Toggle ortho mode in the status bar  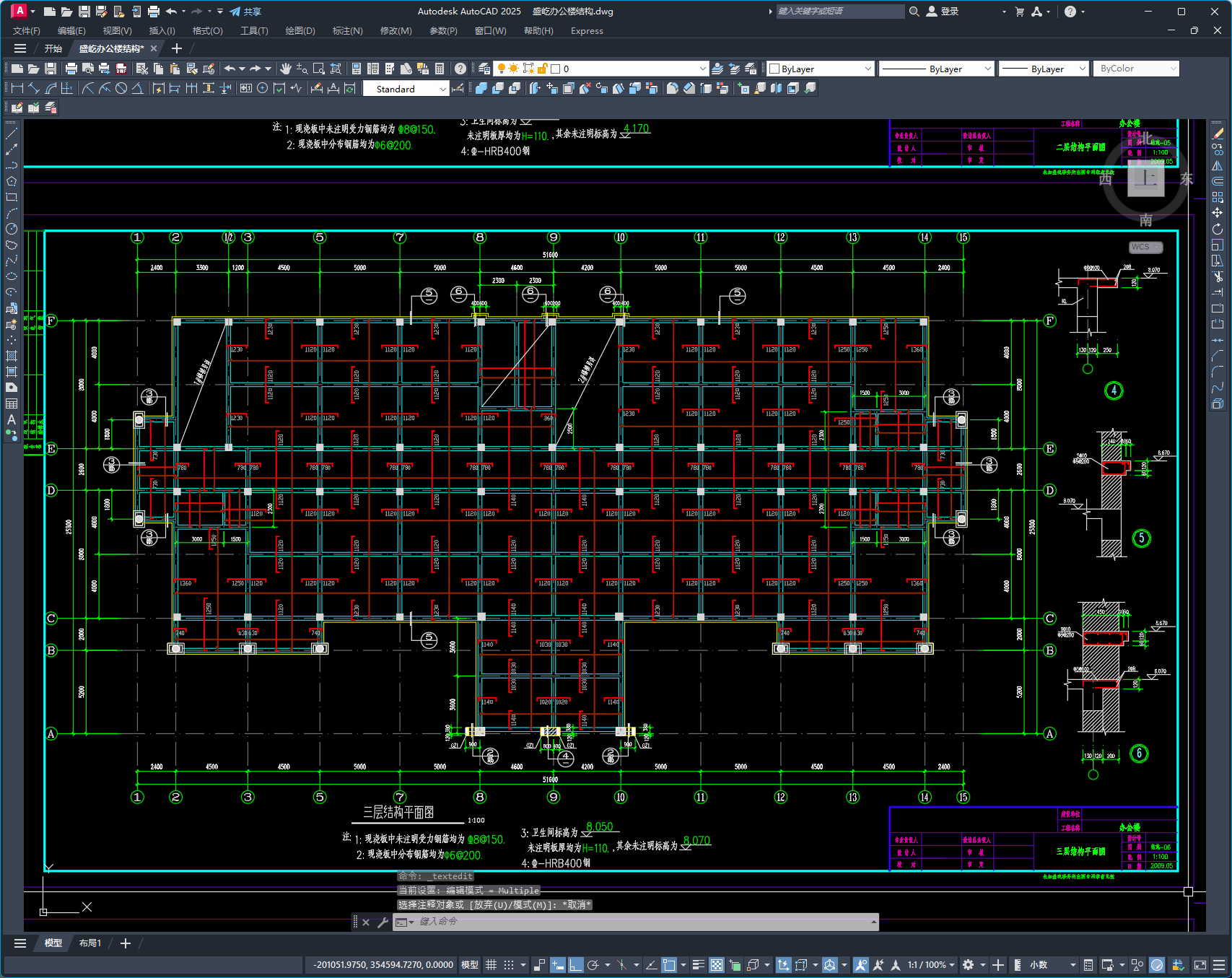(x=576, y=965)
